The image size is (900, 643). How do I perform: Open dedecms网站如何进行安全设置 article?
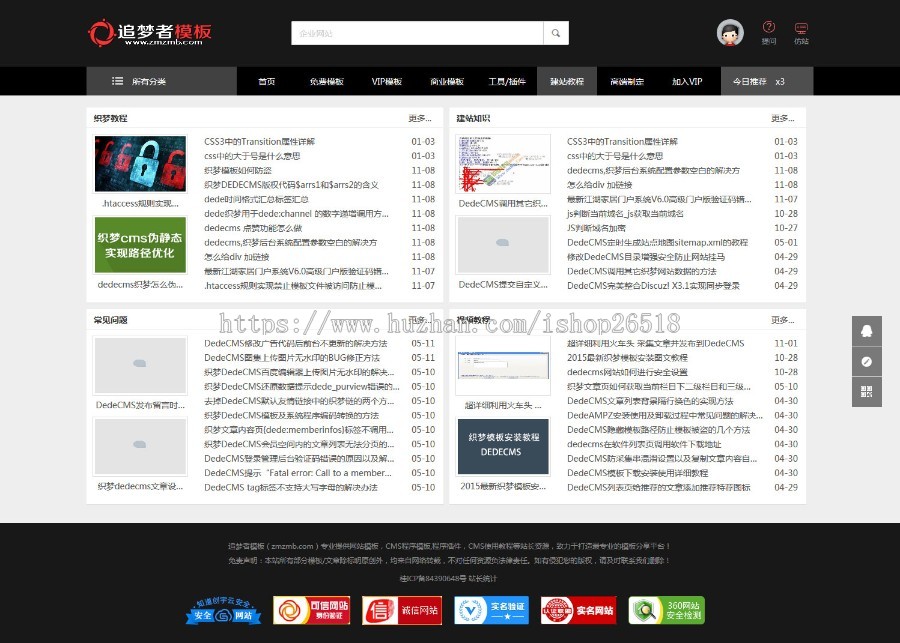pyautogui.click(x=627, y=372)
